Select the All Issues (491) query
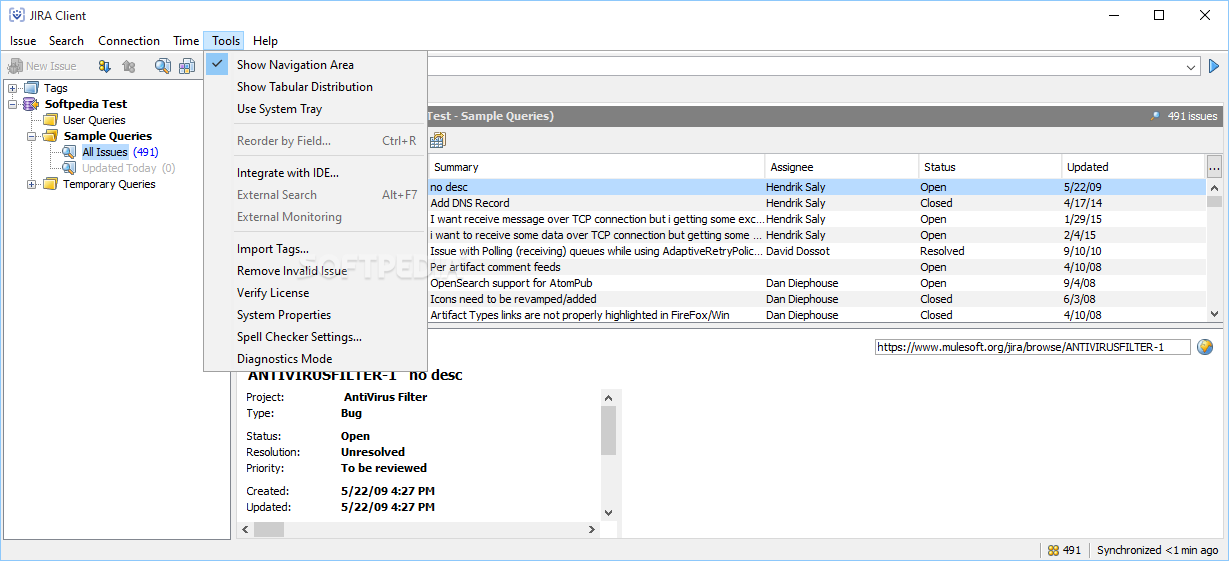Screen dimensions: 1229x561 pyautogui.click(x=120, y=152)
